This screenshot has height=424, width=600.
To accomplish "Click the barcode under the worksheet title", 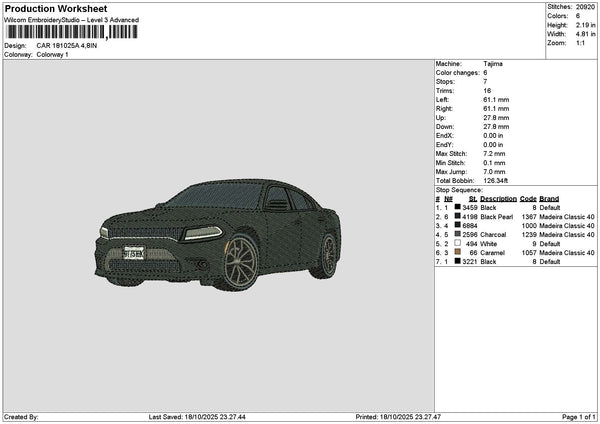I will pyautogui.click(x=72, y=32).
